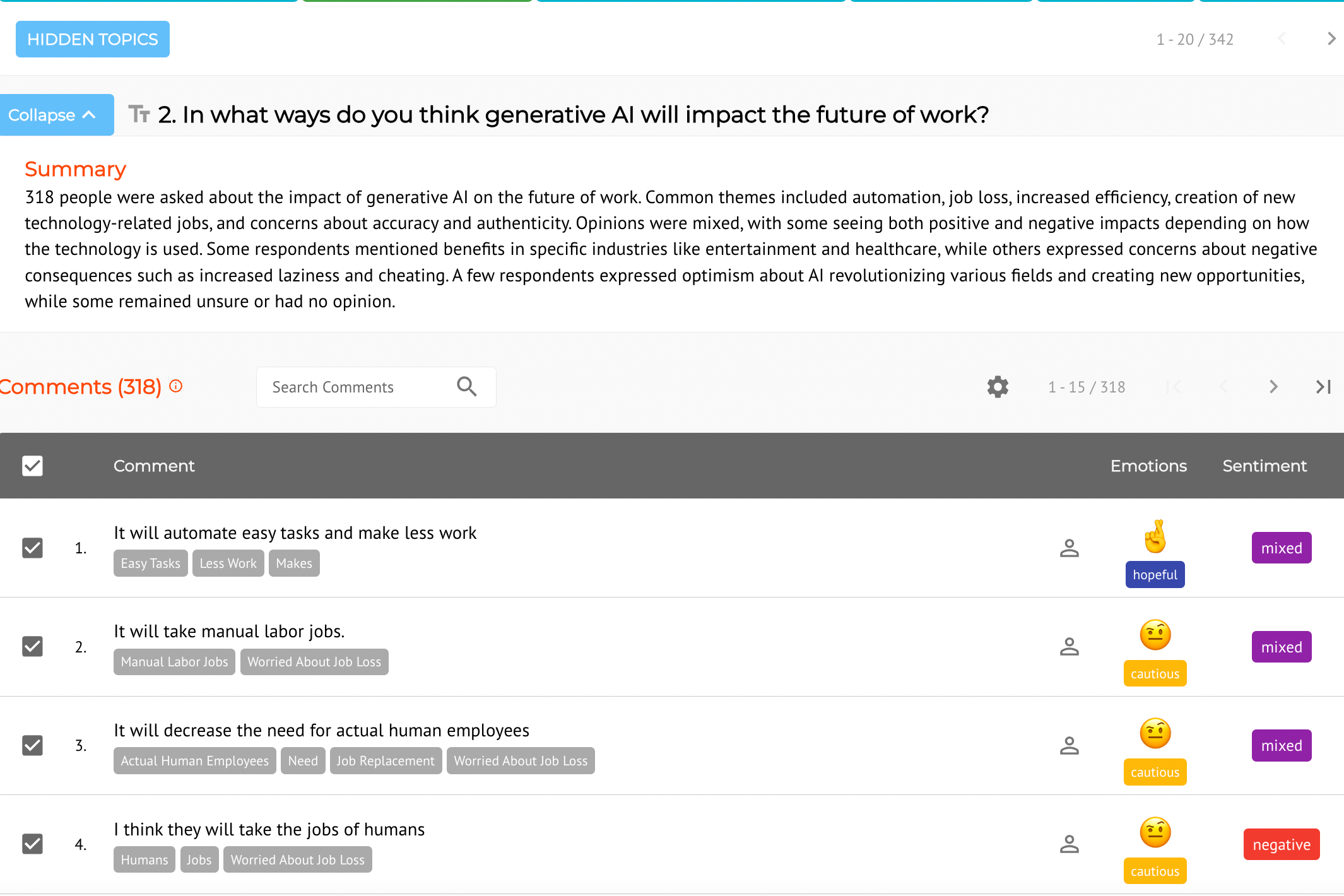Image resolution: width=1344 pixels, height=896 pixels.
Task: Click the hopeful crossed-fingers emoji
Action: click(1155, 536)
